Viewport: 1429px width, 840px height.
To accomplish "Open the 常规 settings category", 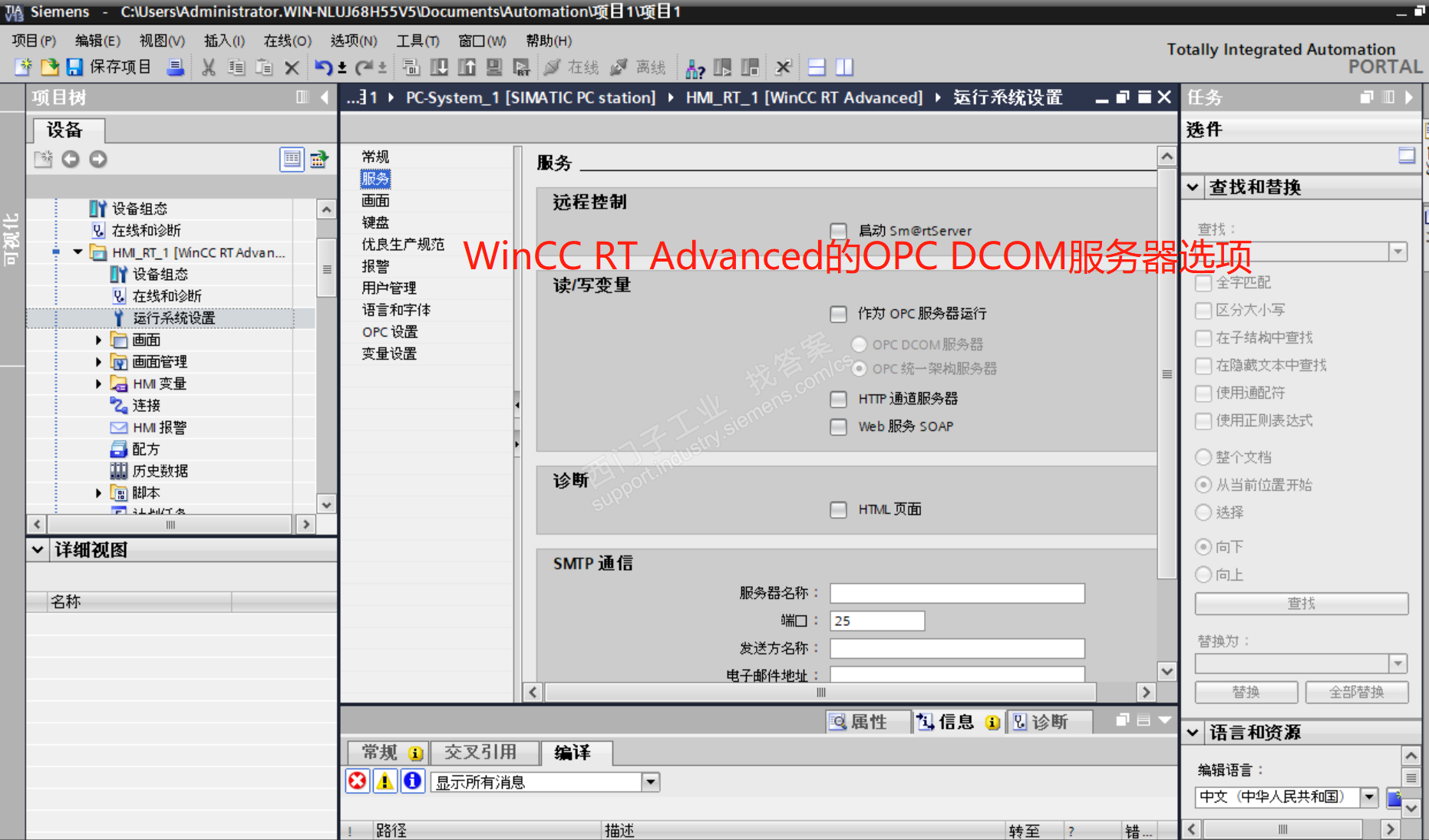I will coord(375,156).
